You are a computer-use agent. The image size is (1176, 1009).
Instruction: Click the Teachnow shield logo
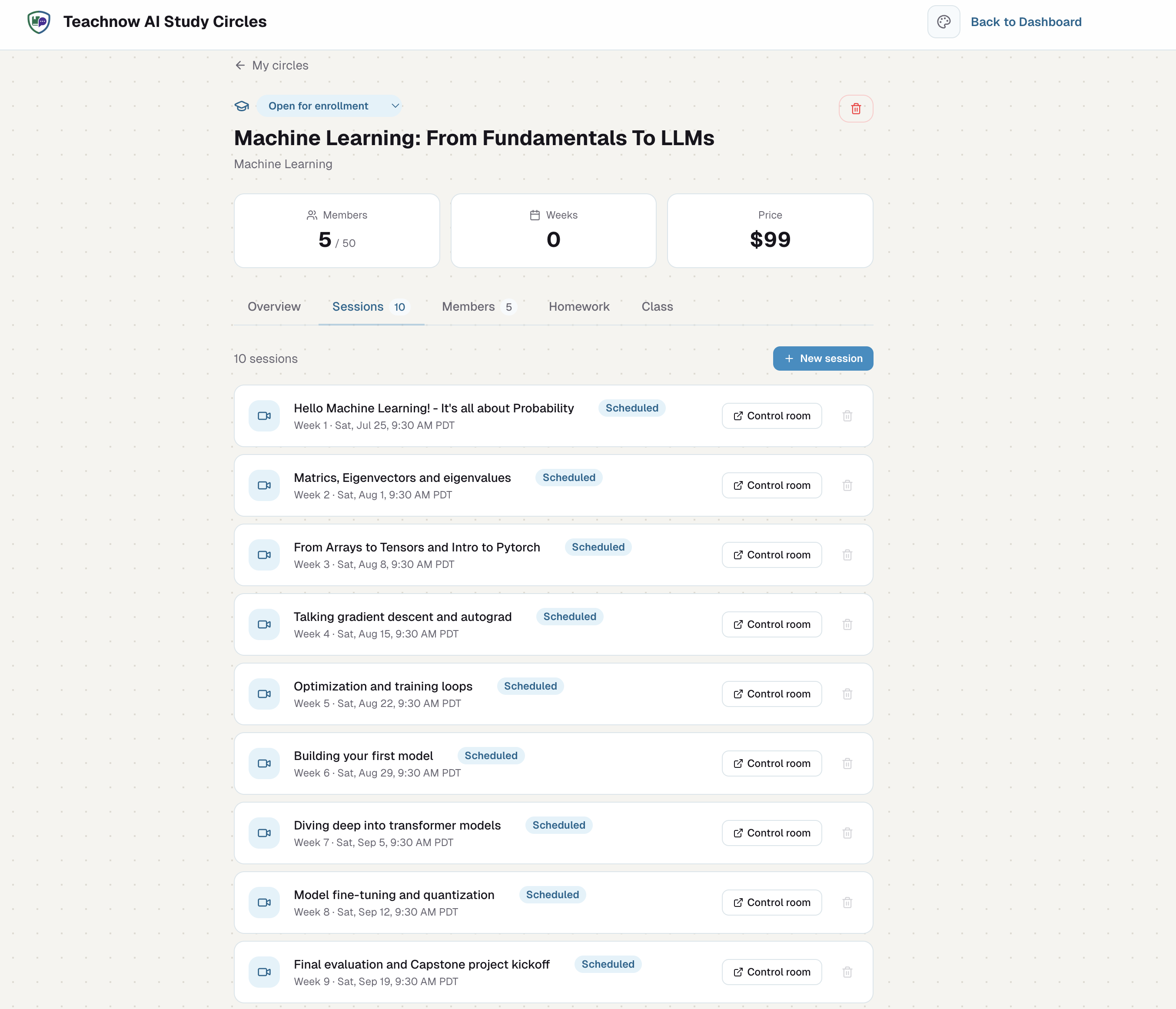(x=39, y=22)
